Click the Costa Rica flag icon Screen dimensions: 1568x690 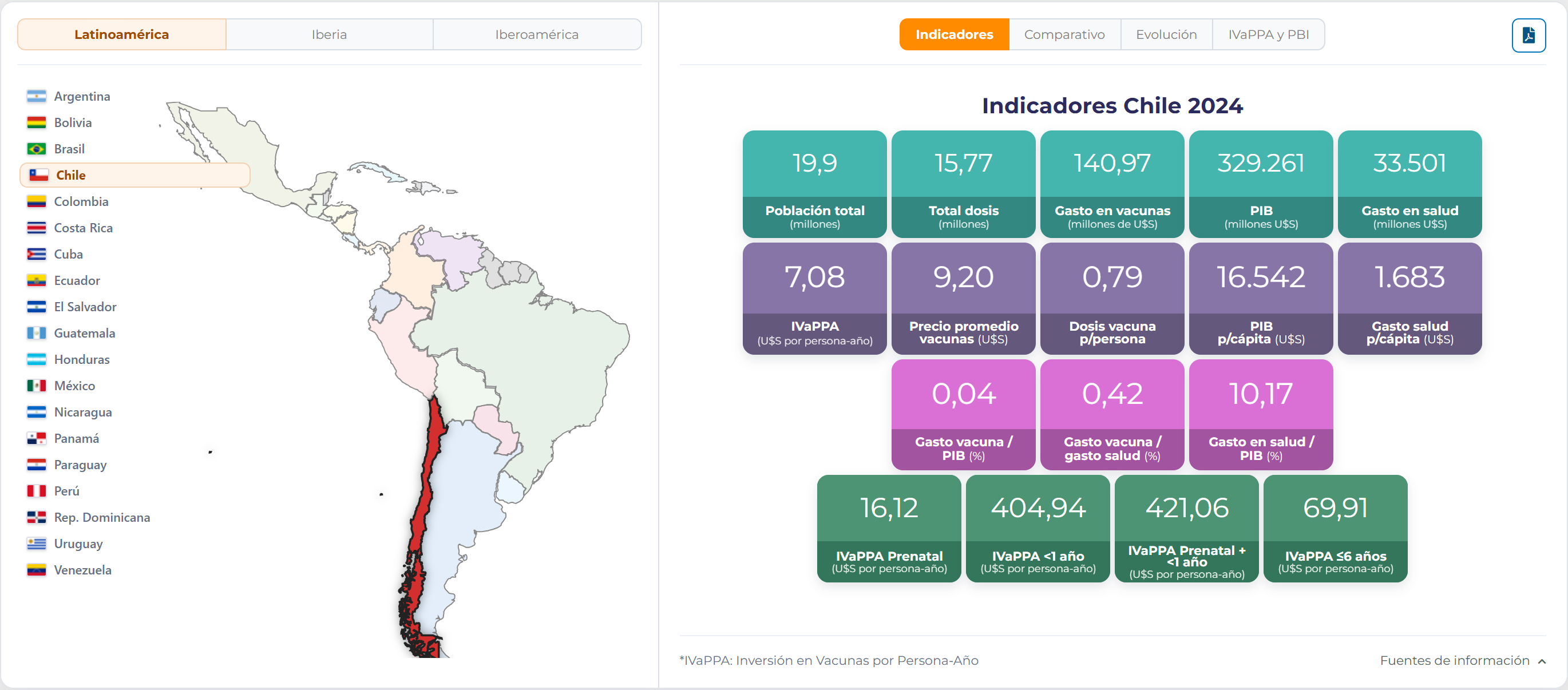pyautogui.click(x=37, y=228)
